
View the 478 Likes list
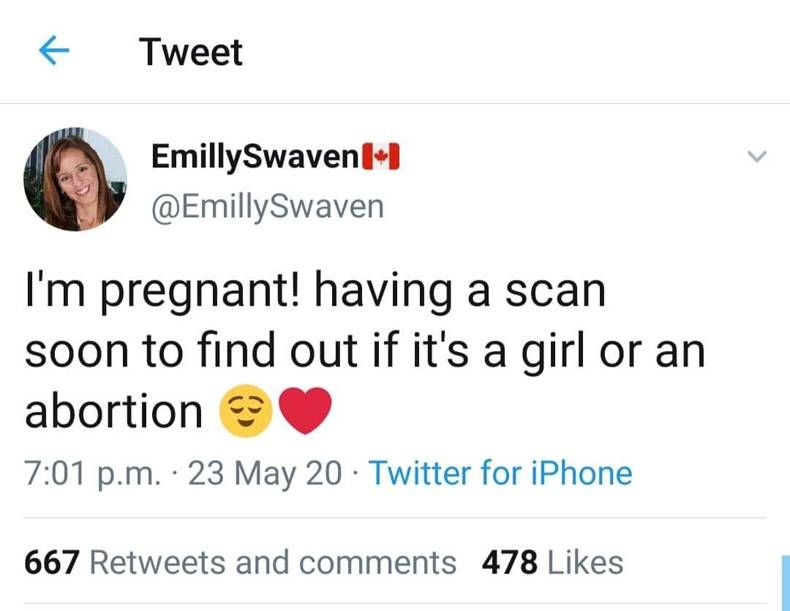[552, 562]
